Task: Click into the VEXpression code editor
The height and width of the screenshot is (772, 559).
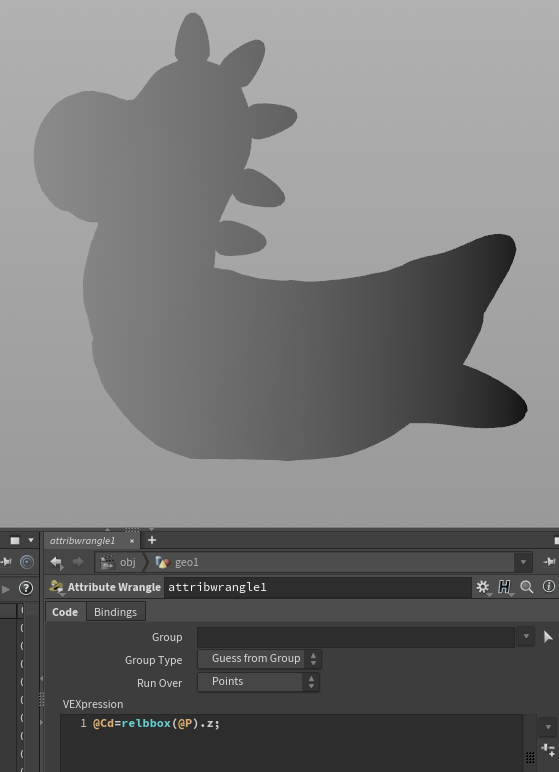Action: [291, 743]
